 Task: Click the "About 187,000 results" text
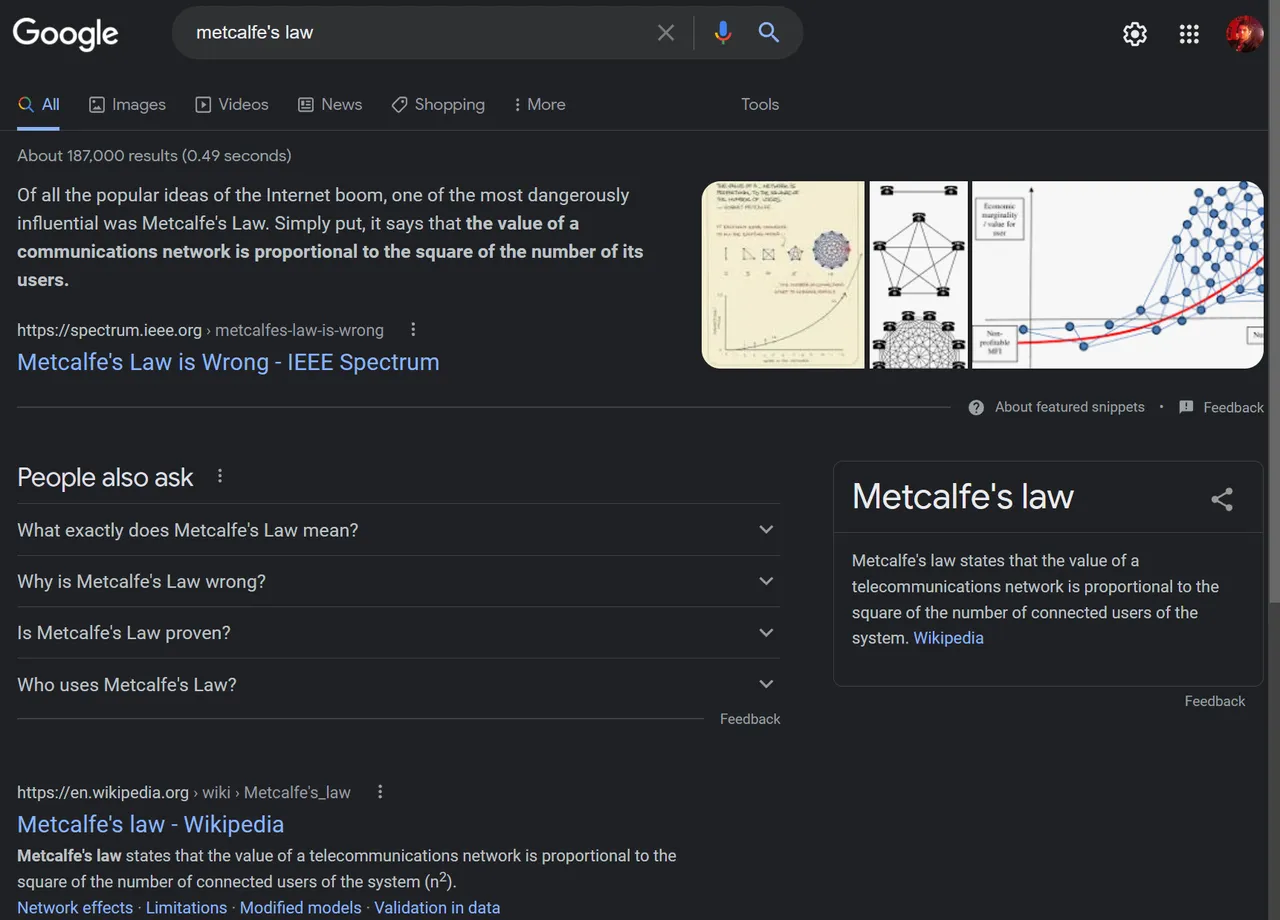click(x=154, y=156)
